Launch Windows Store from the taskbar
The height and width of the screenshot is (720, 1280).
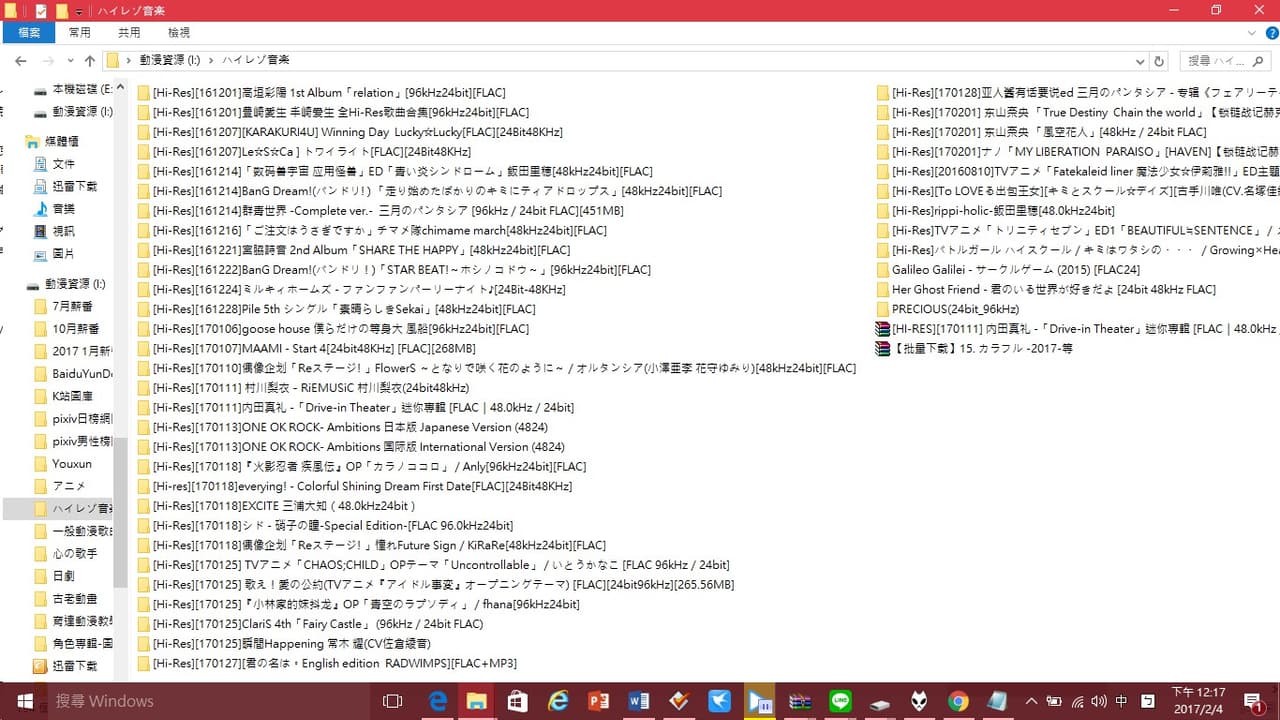tap(517, 701)
